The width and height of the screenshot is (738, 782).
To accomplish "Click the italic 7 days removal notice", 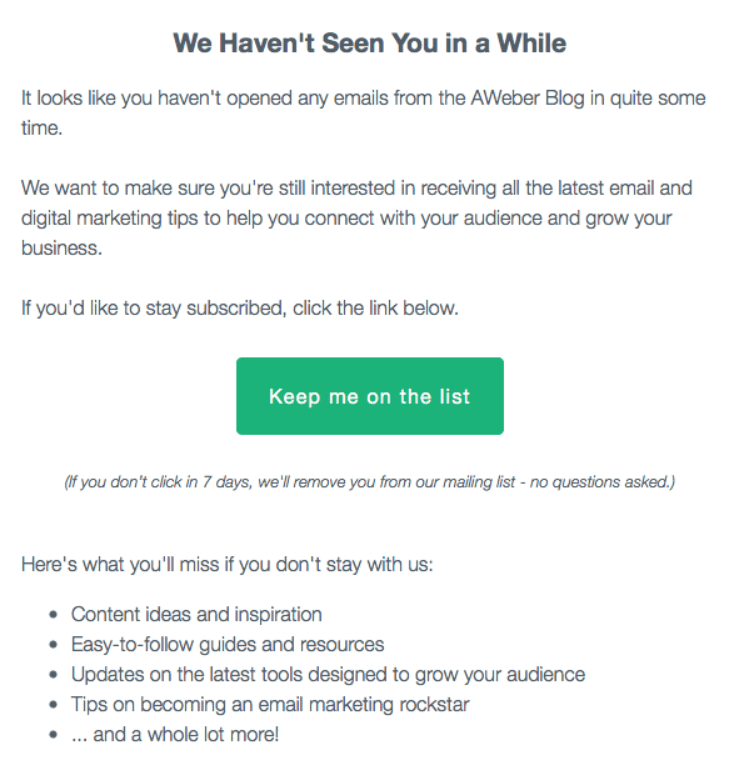I will click(x=369, y=482).
